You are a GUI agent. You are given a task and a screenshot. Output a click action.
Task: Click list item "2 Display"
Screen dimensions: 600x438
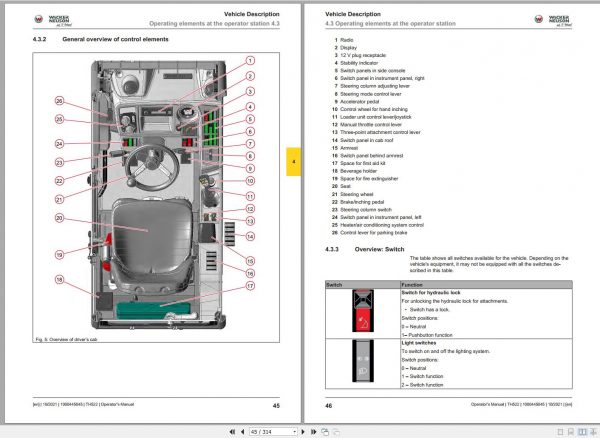[345, 47]
